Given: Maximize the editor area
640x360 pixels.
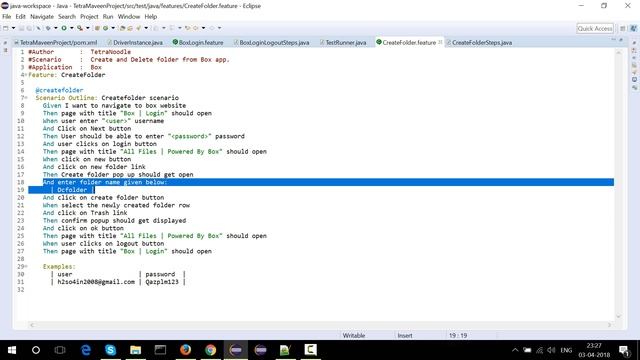Looking at the screenshot, I should (621, 40).
